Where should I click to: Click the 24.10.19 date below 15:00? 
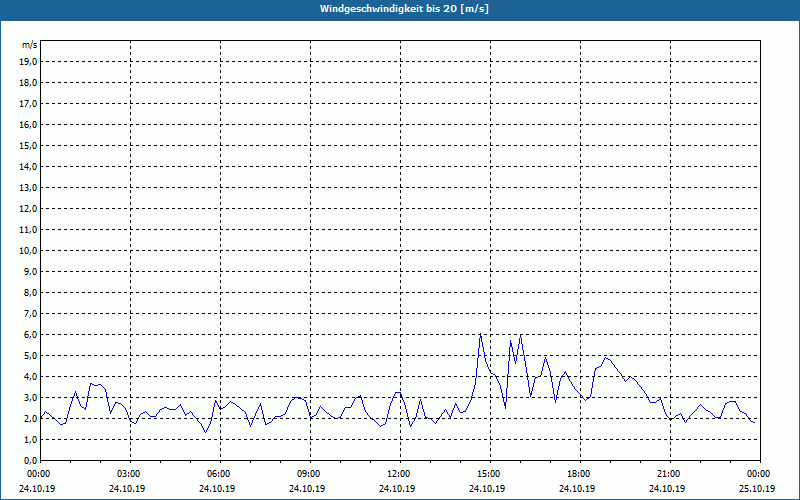pyautogui.click(x=487, y=488)
